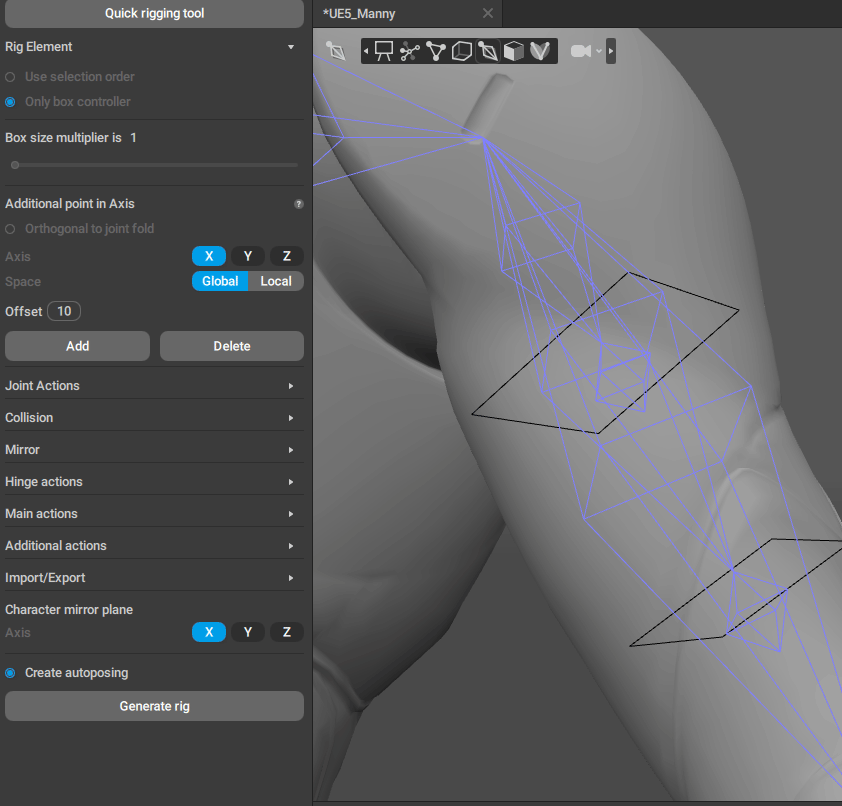
Task: Click the joint icon left of viewport toolbar
Action: (x=336, y=50)
